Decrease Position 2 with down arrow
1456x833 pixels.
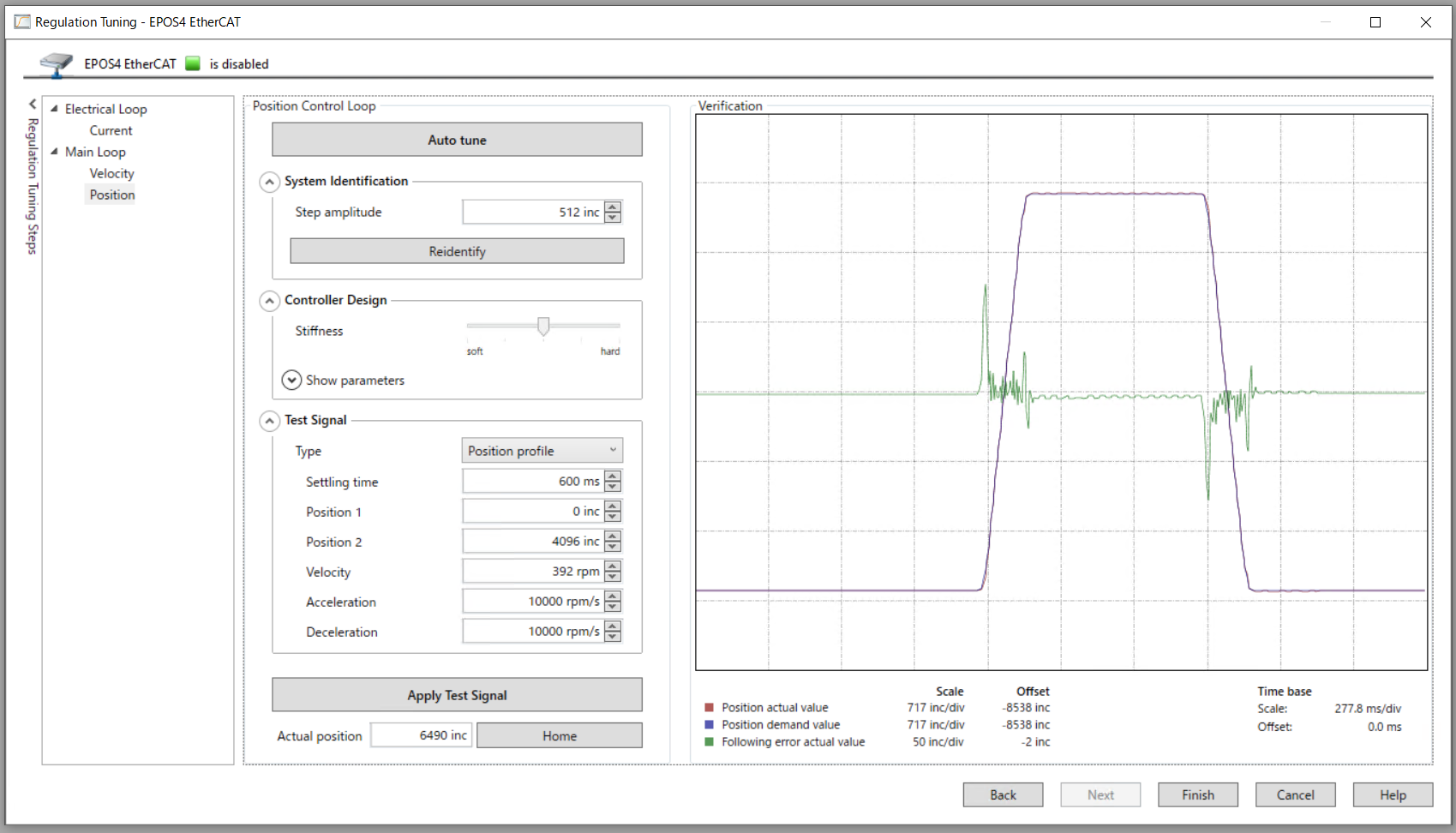pos(613,548)
